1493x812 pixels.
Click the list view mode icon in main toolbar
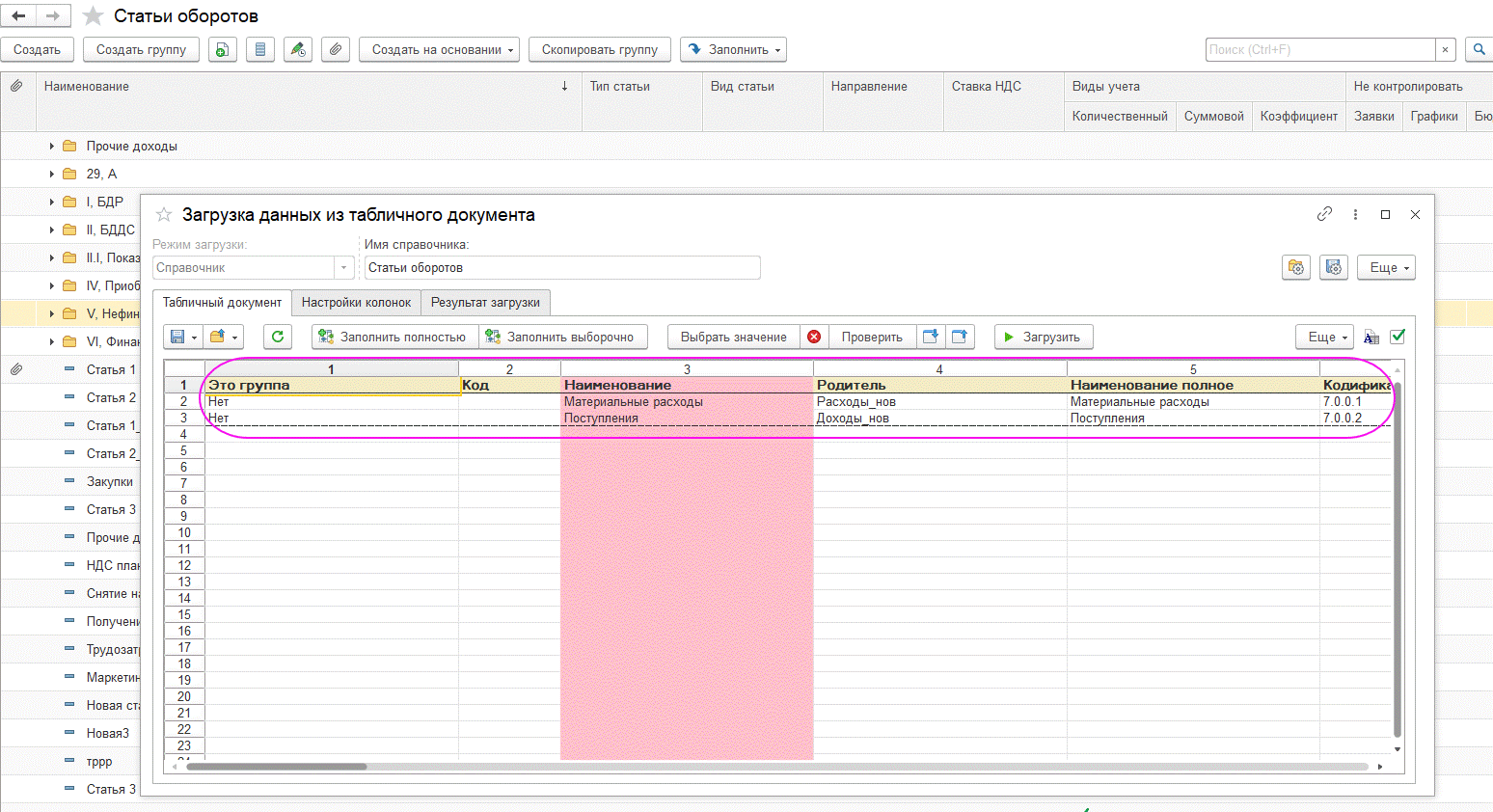pos(259,49)
